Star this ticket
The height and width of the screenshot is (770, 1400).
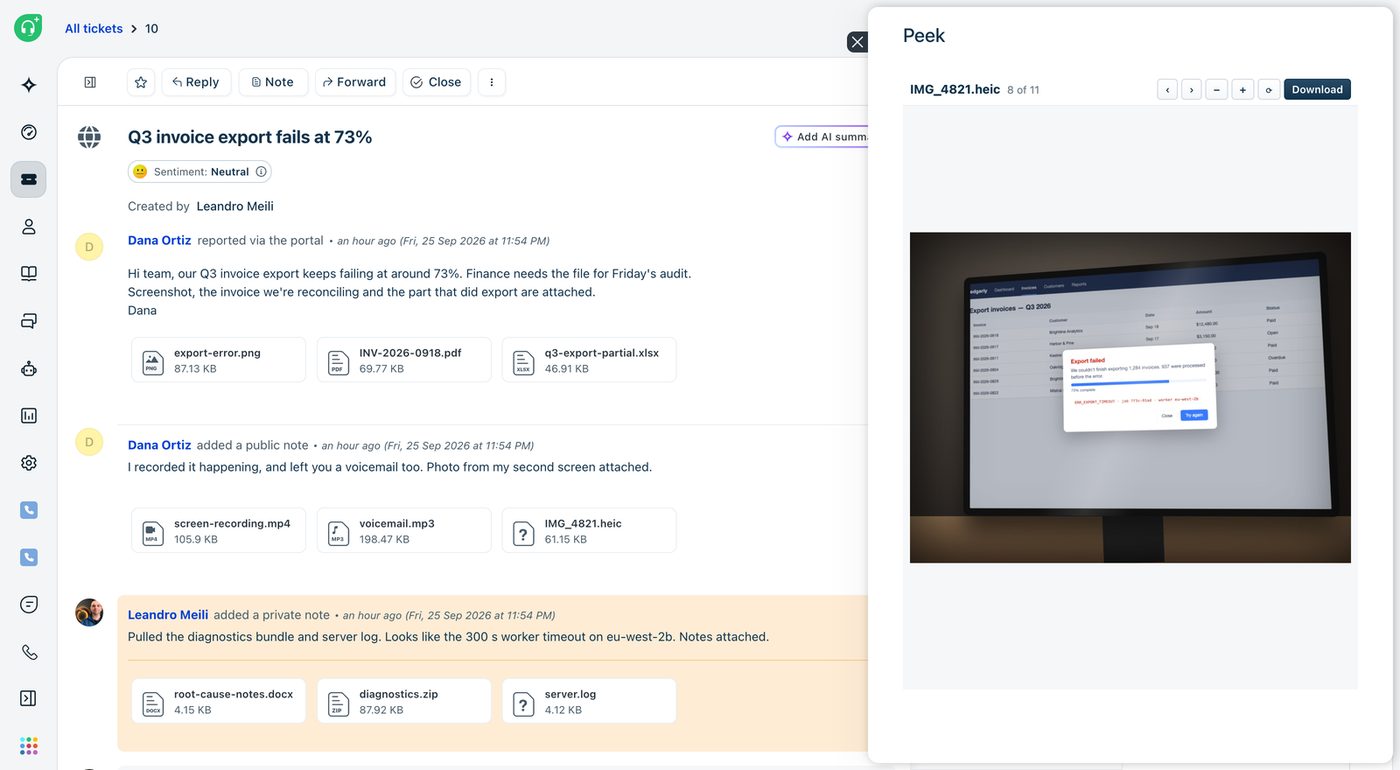(141, 82)
